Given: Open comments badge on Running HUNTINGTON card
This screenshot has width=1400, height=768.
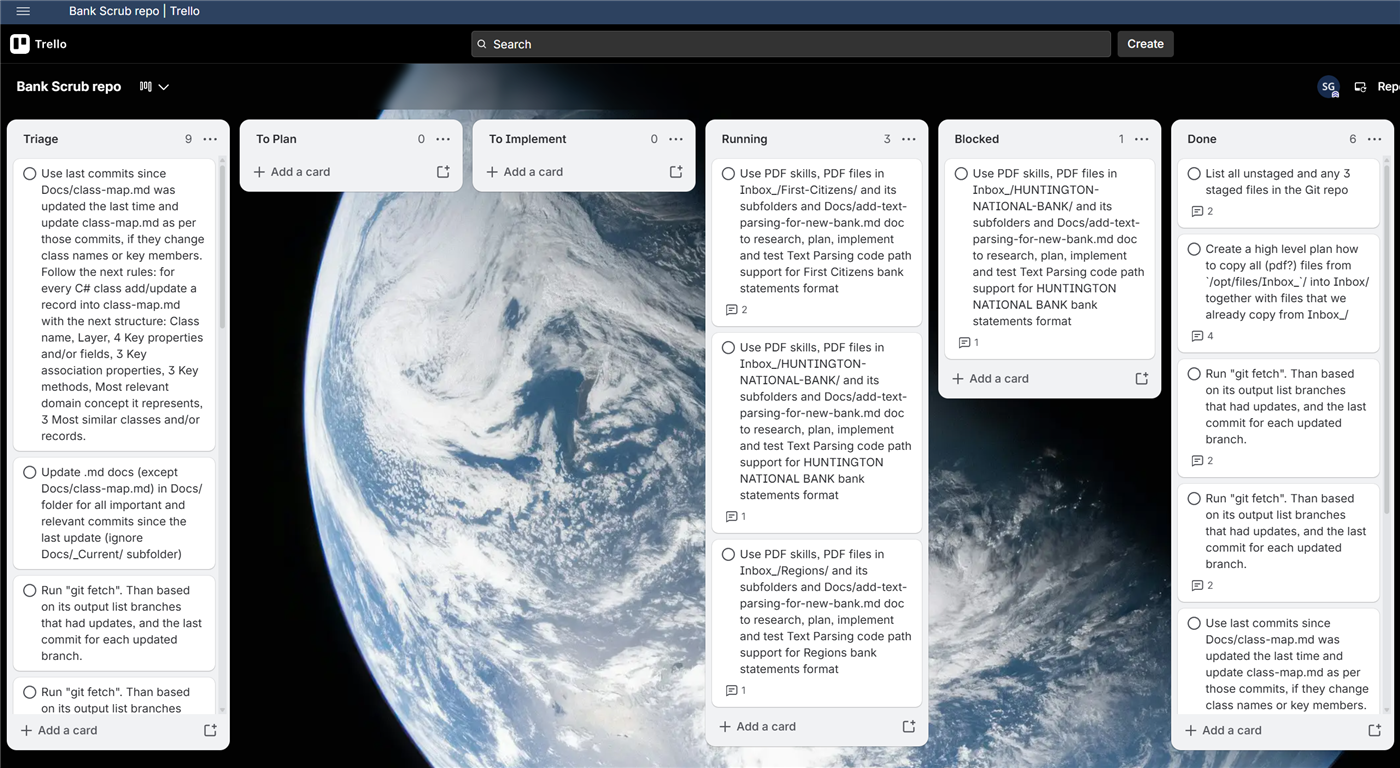Looking at the screenshot, I should 736,517.
